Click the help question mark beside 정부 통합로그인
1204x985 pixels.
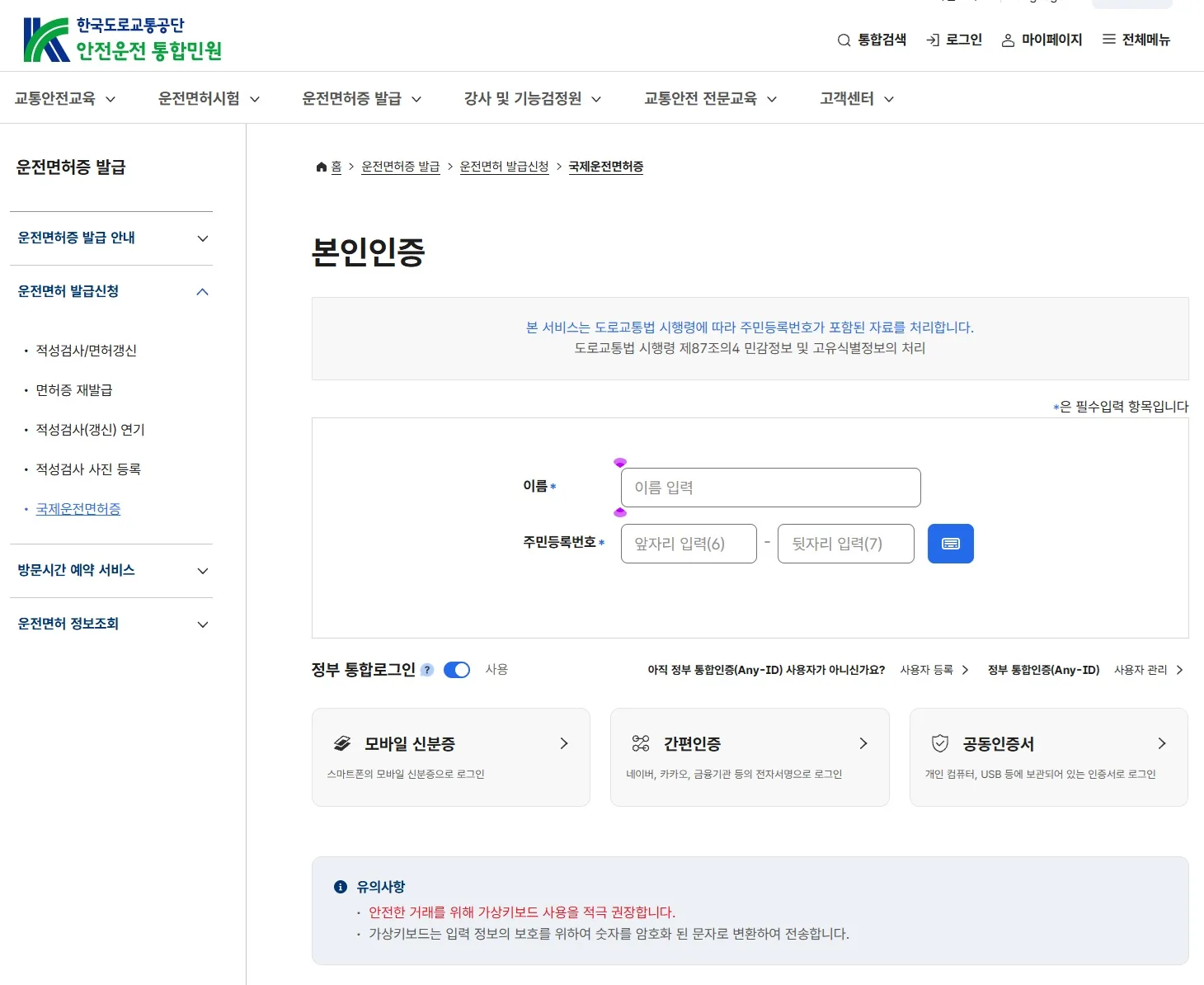427,670
